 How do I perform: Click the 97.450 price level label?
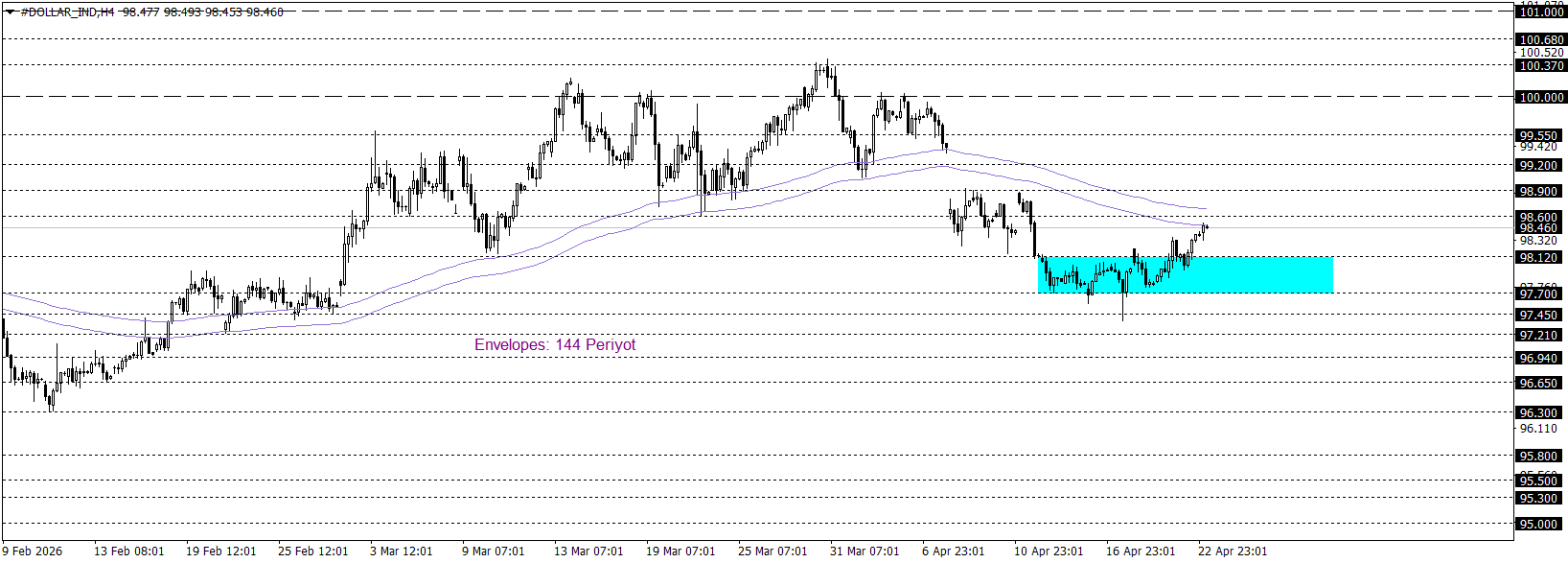pyautogui.click(x=1539, y=316)
